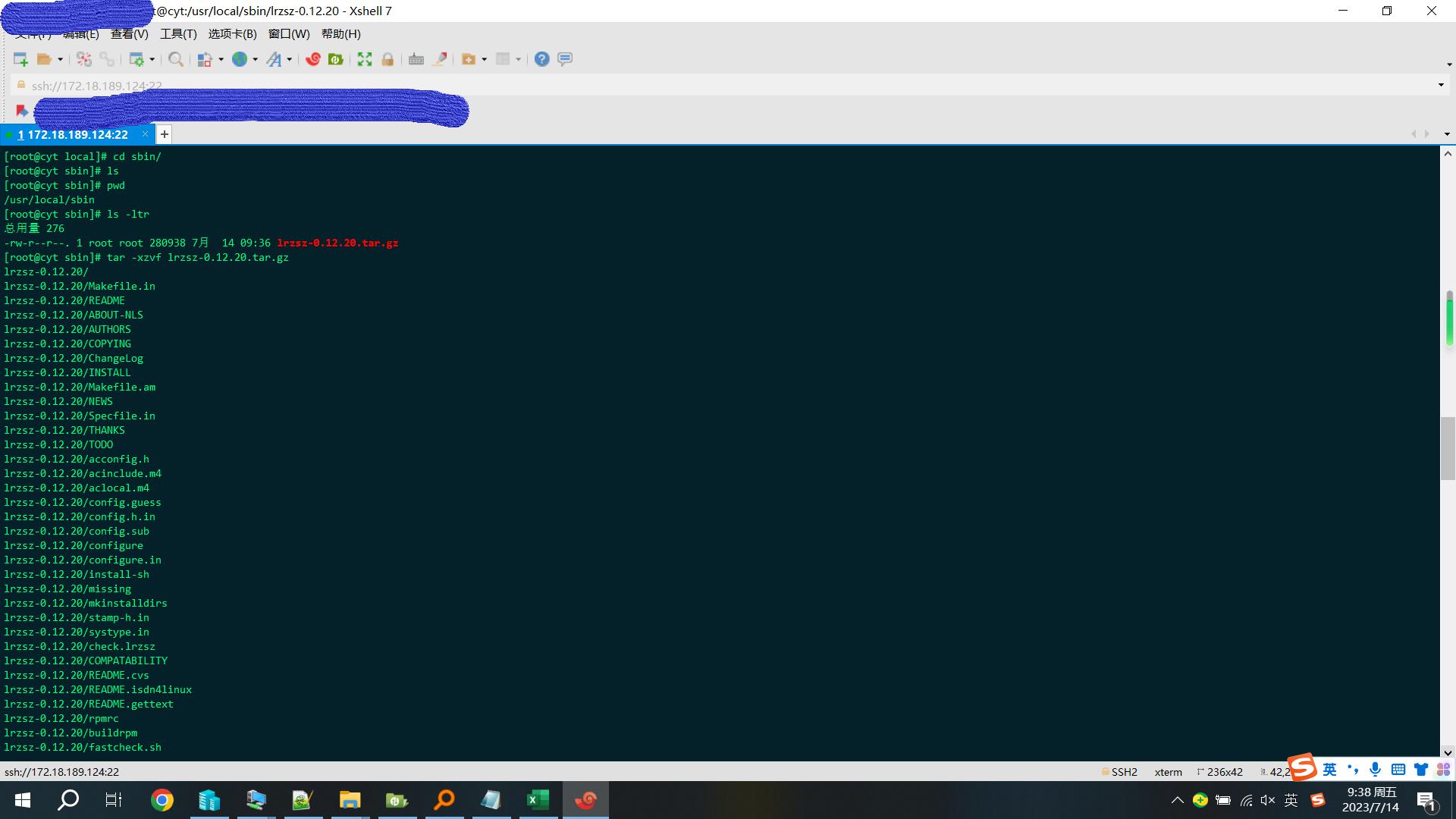Click the Excel icon in taskbar

538,800
